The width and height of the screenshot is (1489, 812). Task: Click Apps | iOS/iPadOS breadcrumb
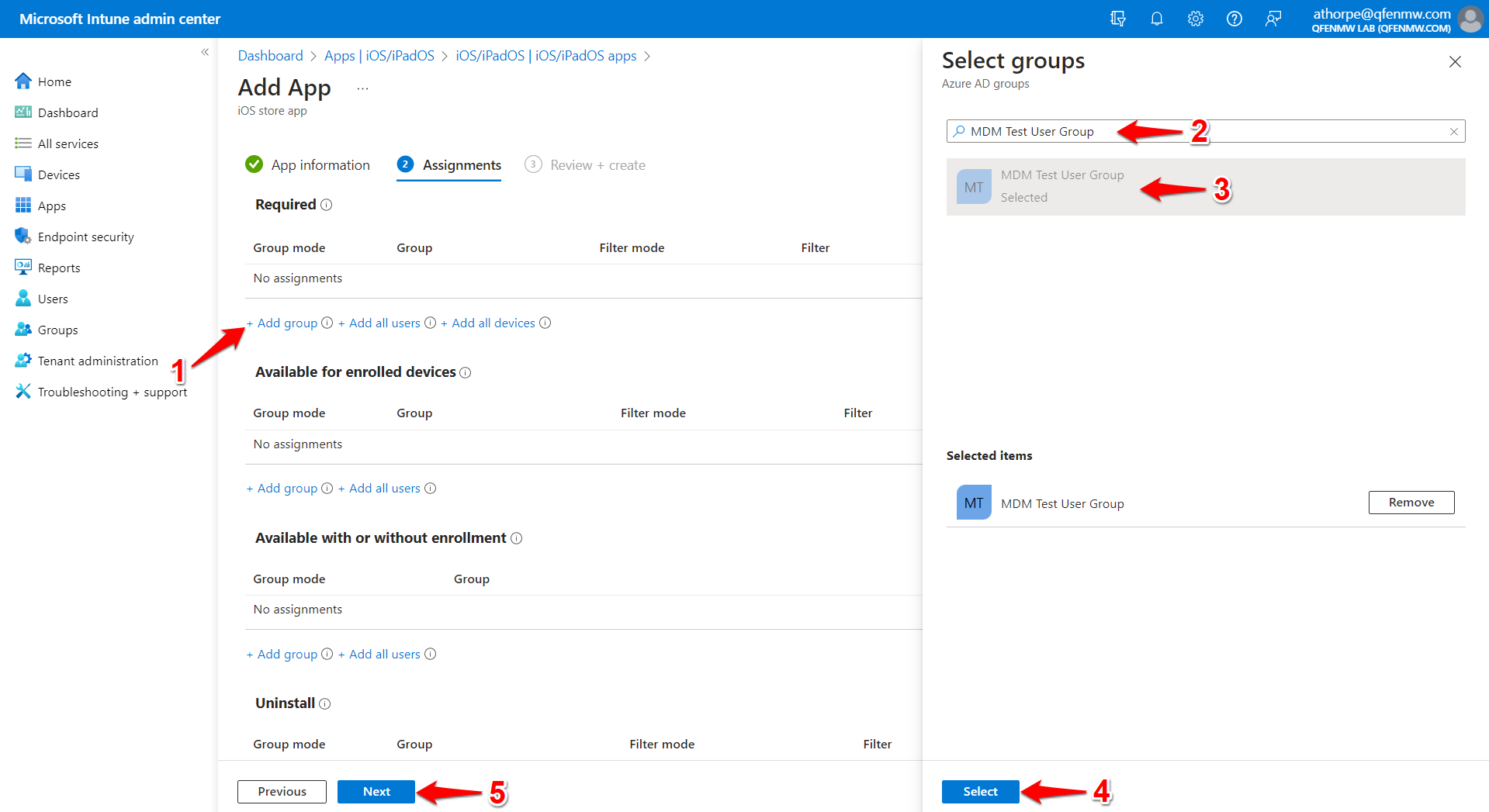click(379, 56)
